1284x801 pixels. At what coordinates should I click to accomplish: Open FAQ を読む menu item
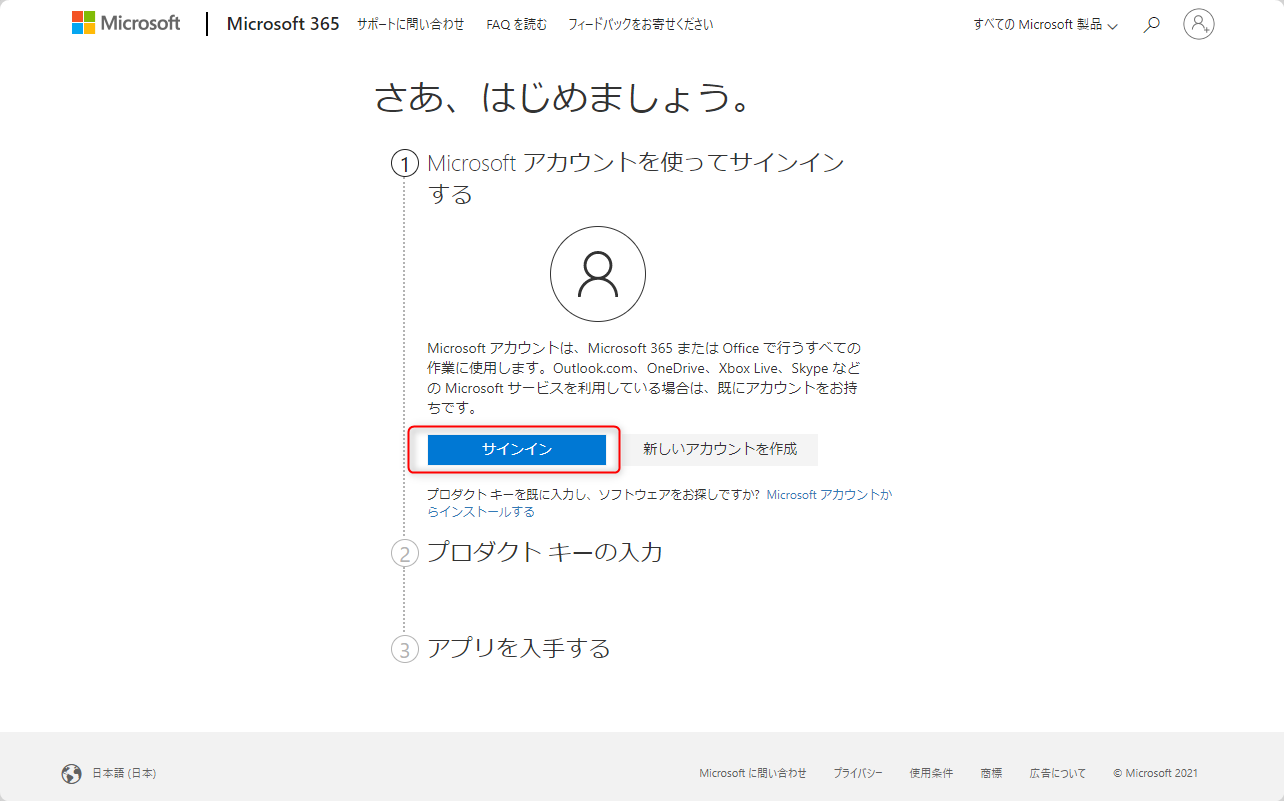[517, 24]
